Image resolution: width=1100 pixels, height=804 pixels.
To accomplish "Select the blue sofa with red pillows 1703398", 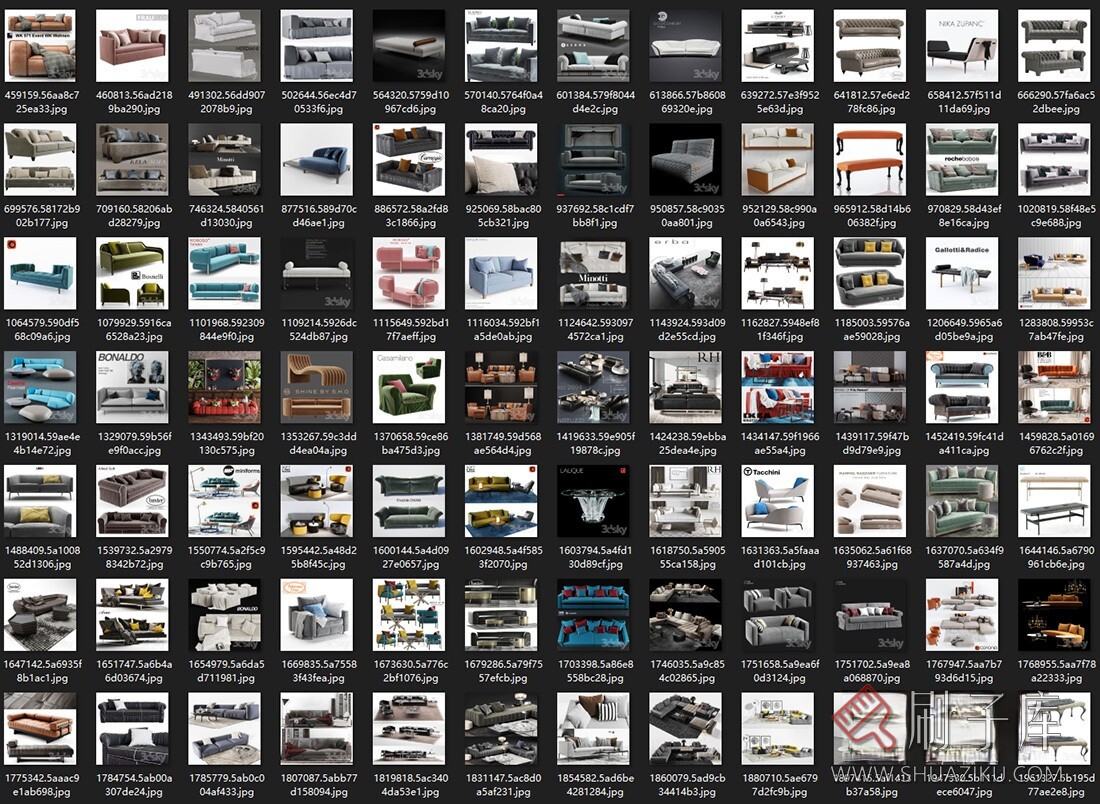I will click(592, 614).
